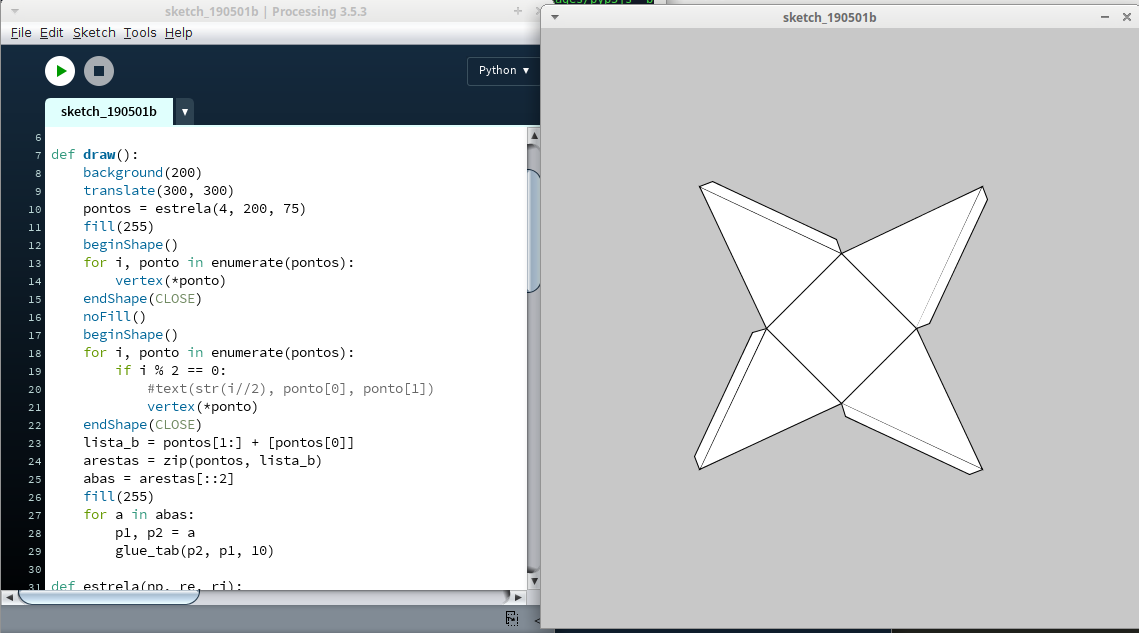Minimize the sketch_190501b output window

1104,17
